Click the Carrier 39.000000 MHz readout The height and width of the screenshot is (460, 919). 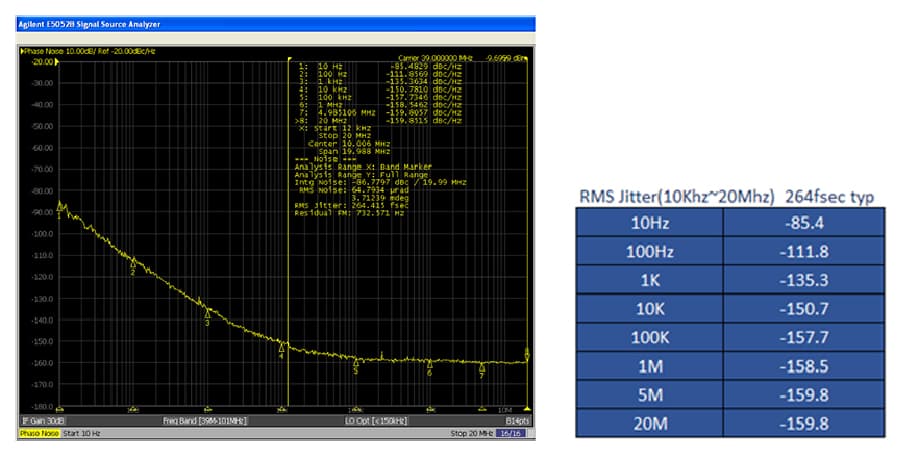435,58
